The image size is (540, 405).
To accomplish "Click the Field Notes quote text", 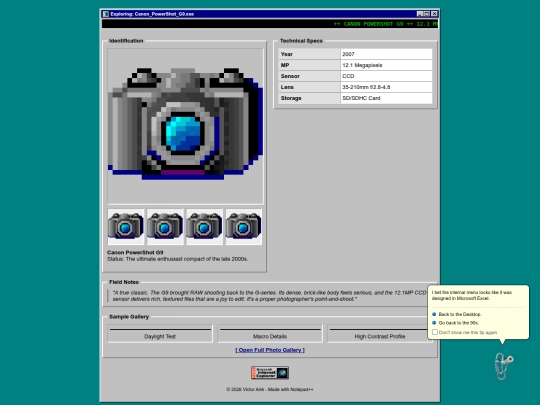I will point(269,296).
